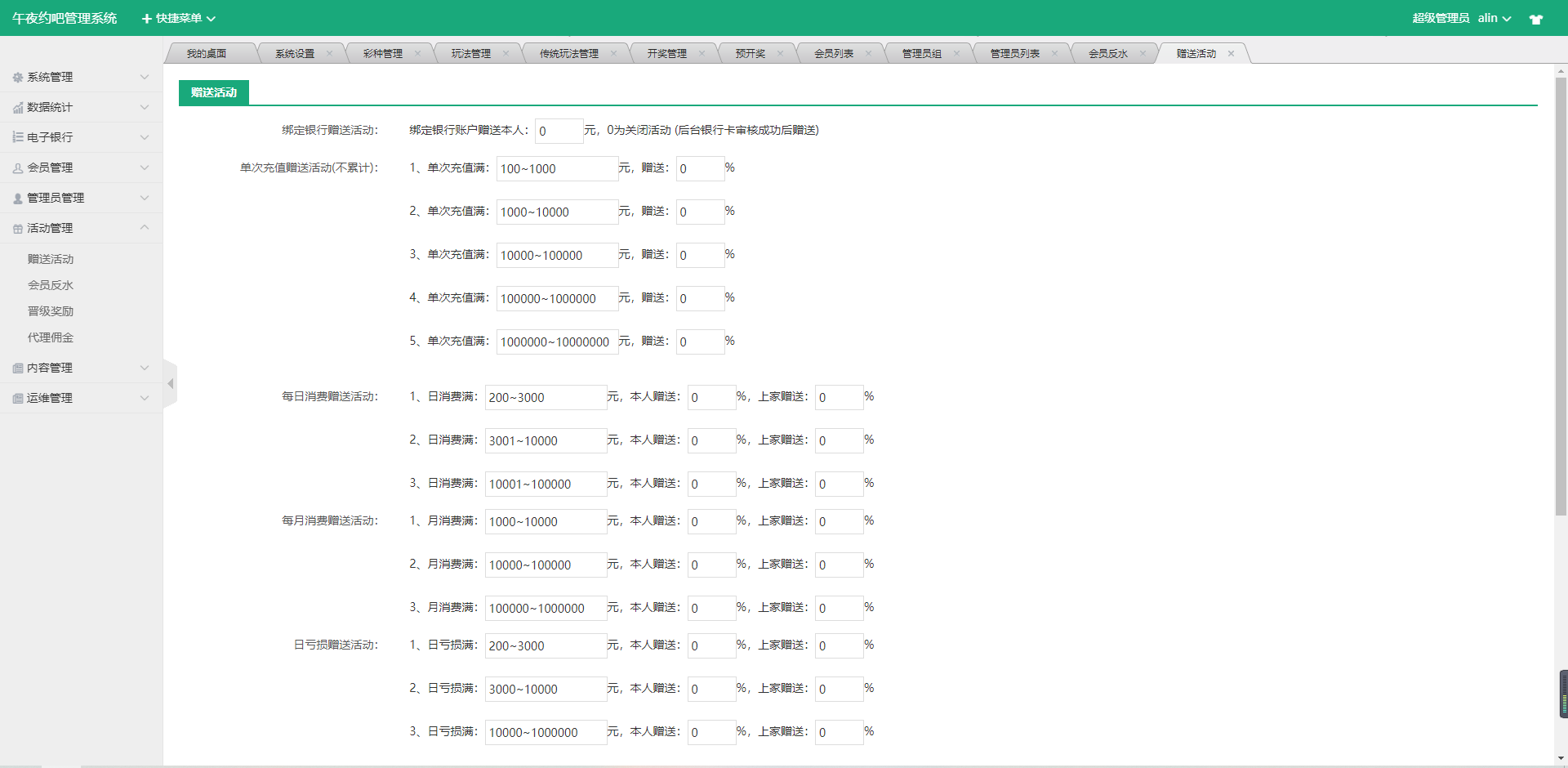Switch to the 开奖管理 tab
The image size is (1568, 768).
tap(666, 54)
